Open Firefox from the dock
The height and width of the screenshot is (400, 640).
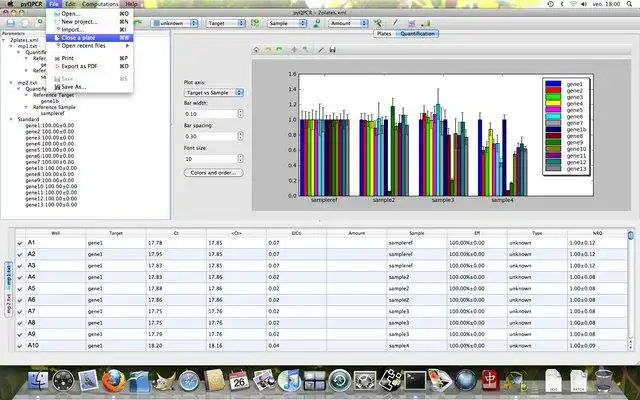(x=113, y=381)
